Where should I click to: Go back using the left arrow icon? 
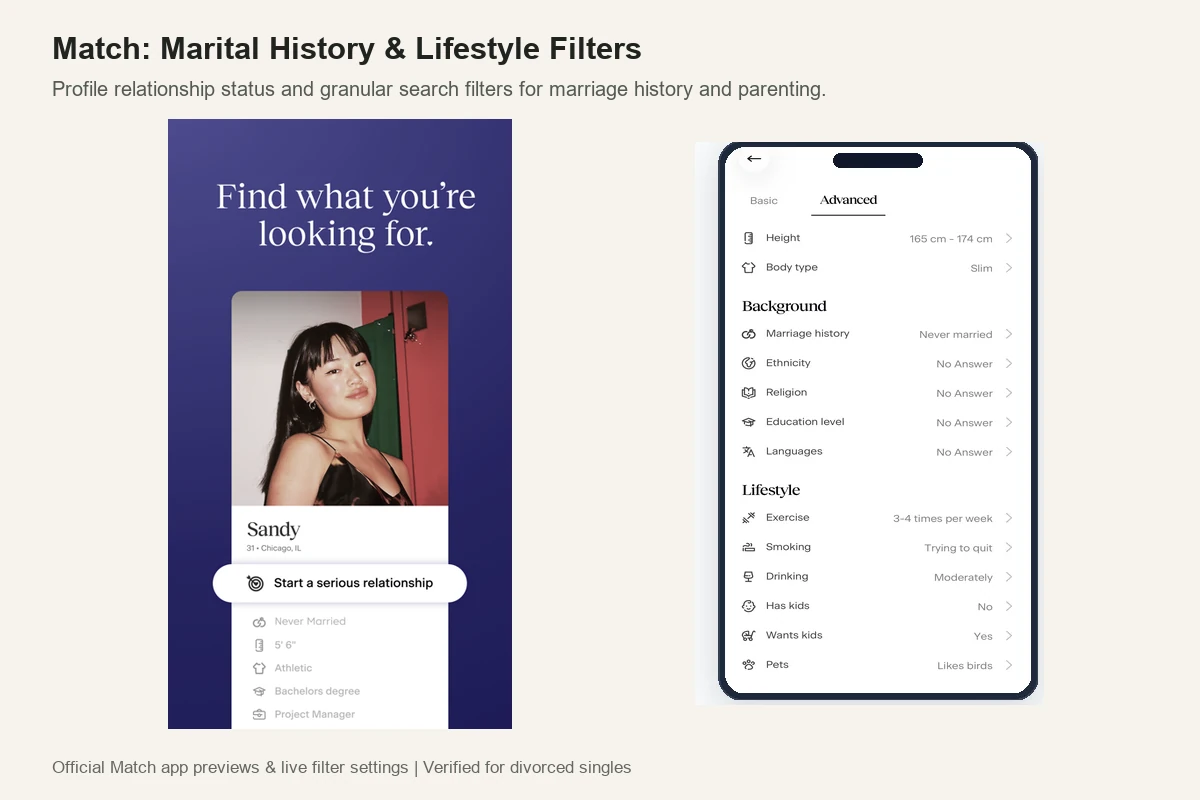(754, 158)
